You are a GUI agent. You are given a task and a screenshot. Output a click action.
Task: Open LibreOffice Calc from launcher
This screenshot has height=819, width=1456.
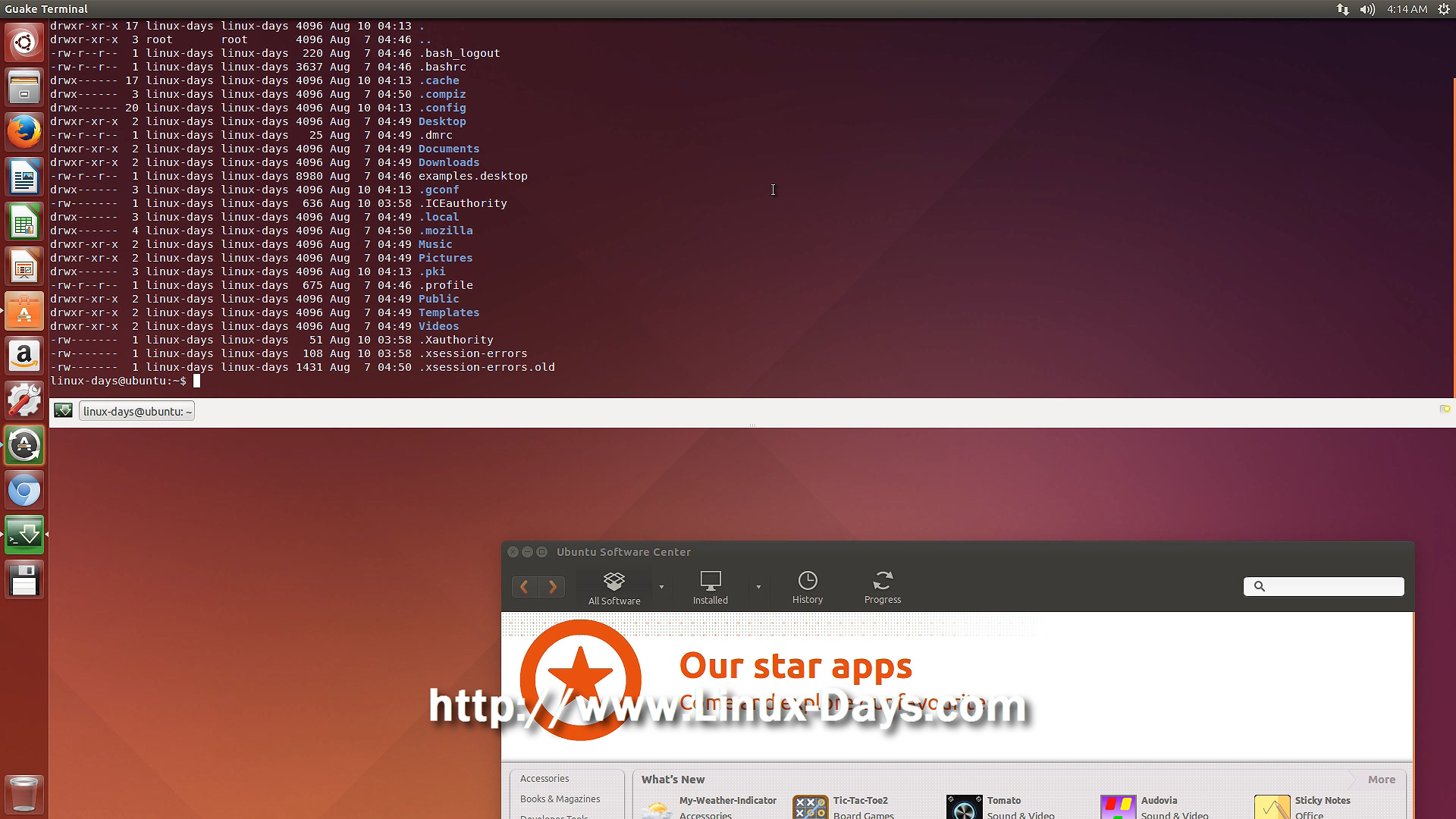click(24, 221)
